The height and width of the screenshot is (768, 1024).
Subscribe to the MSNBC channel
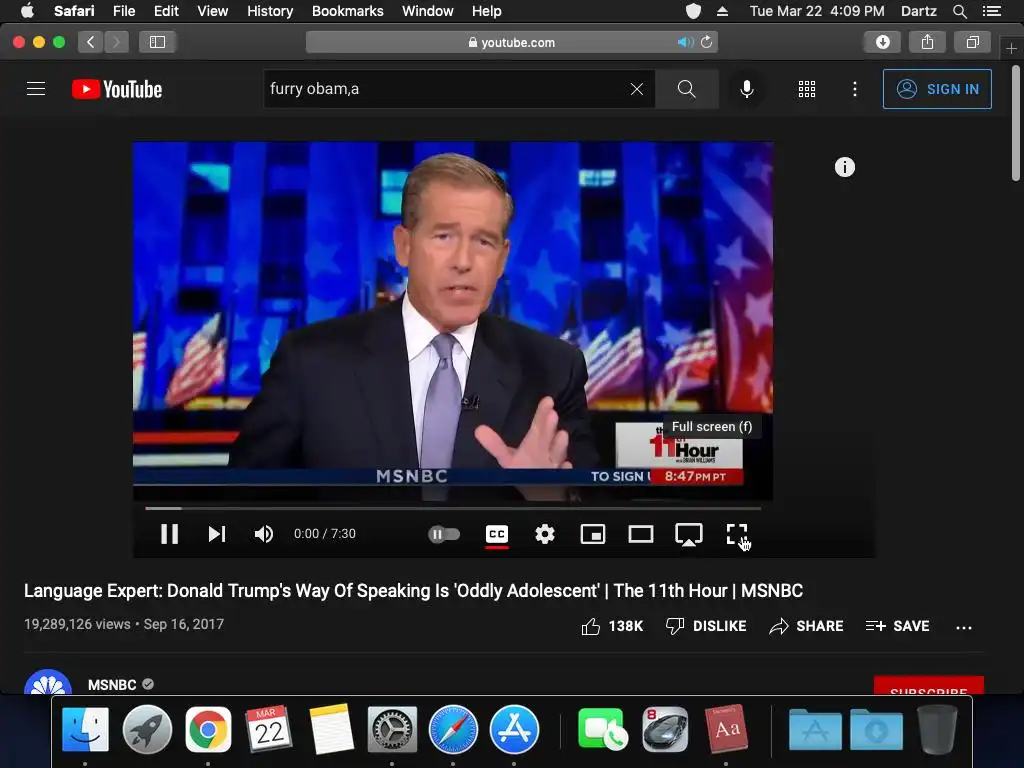point(929,686)
